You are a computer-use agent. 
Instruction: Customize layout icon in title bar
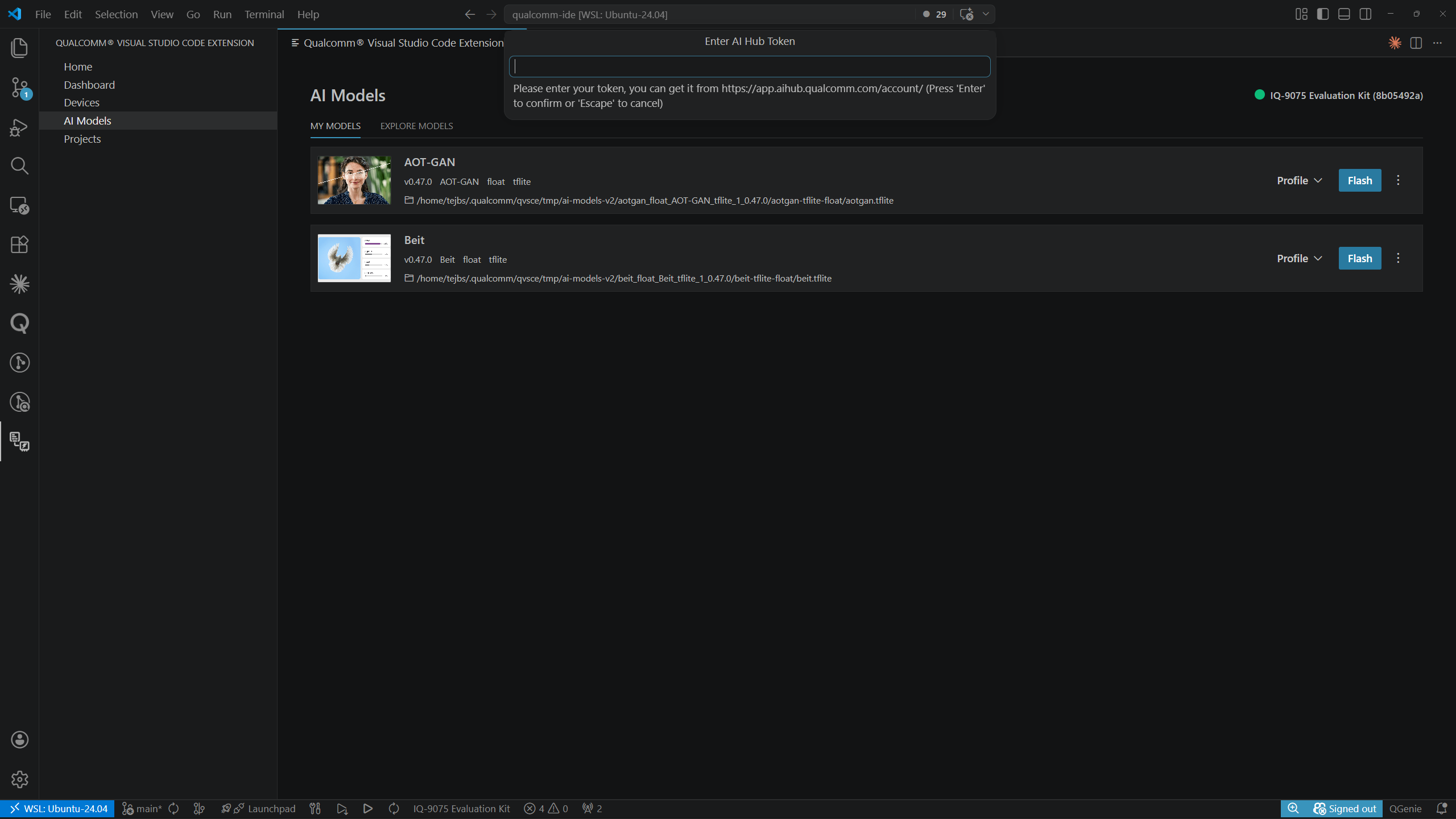click(x=1301, y=14)
